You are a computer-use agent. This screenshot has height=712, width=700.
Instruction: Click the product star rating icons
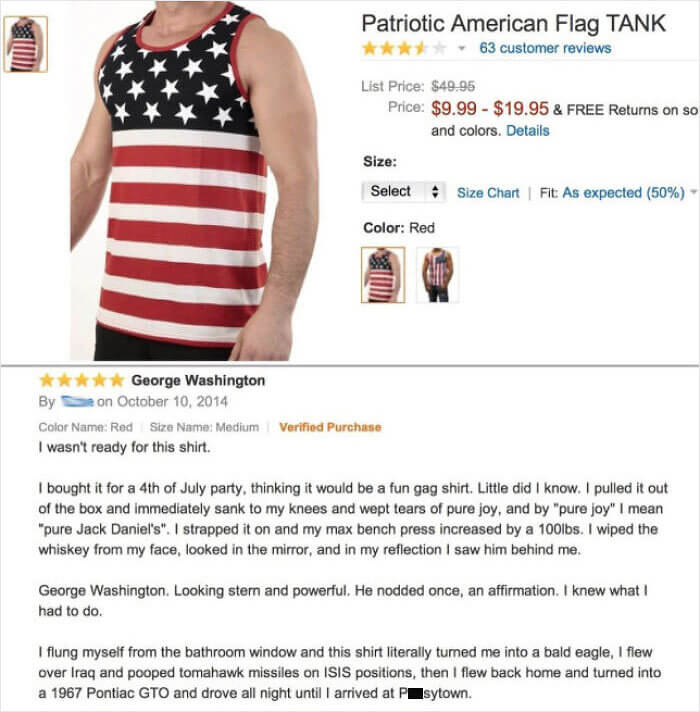tap(404, 48)
